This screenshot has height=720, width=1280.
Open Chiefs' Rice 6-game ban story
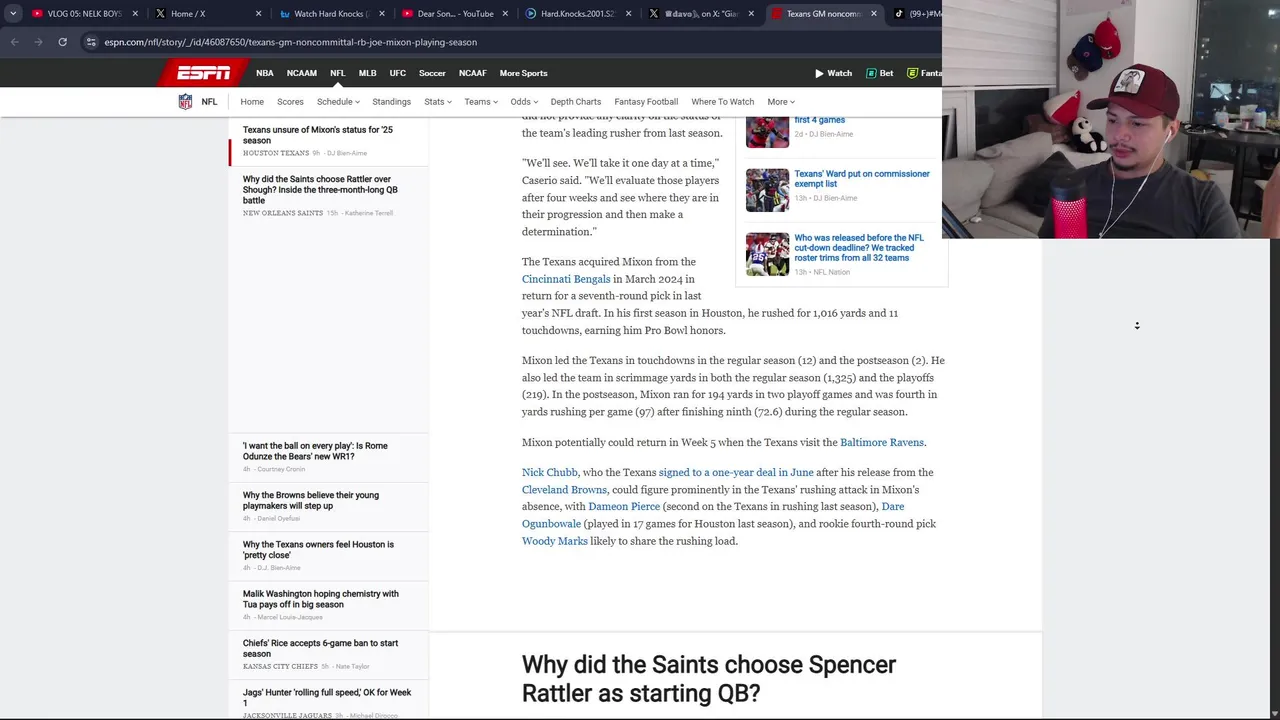coord(320,648)
